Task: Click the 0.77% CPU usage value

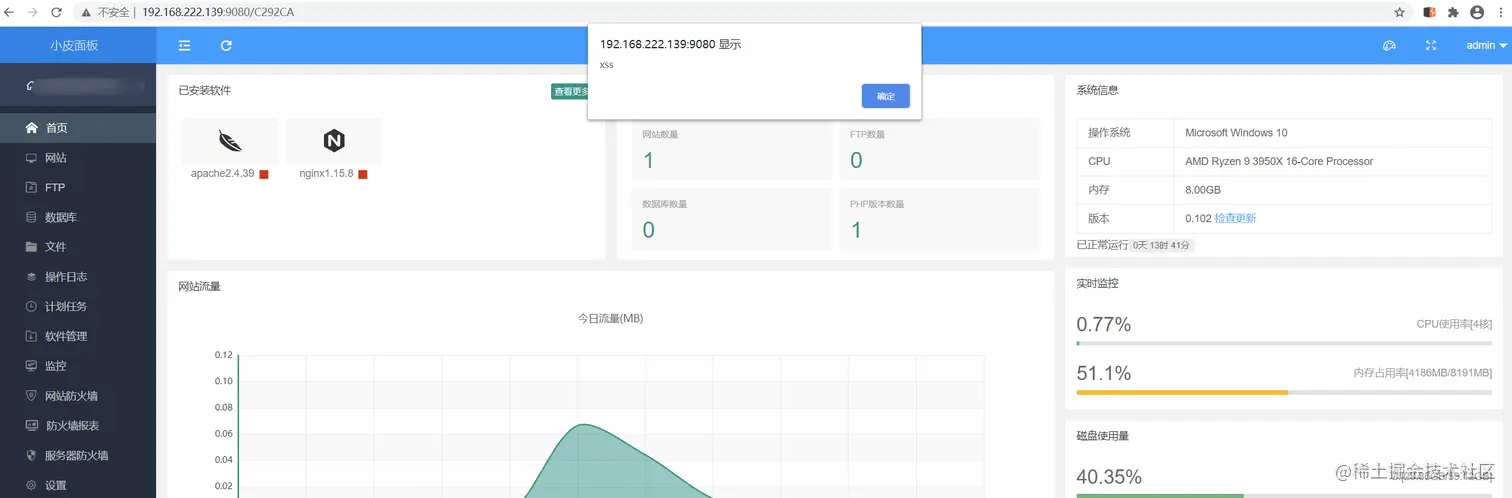Action: tap(1104, 324)
